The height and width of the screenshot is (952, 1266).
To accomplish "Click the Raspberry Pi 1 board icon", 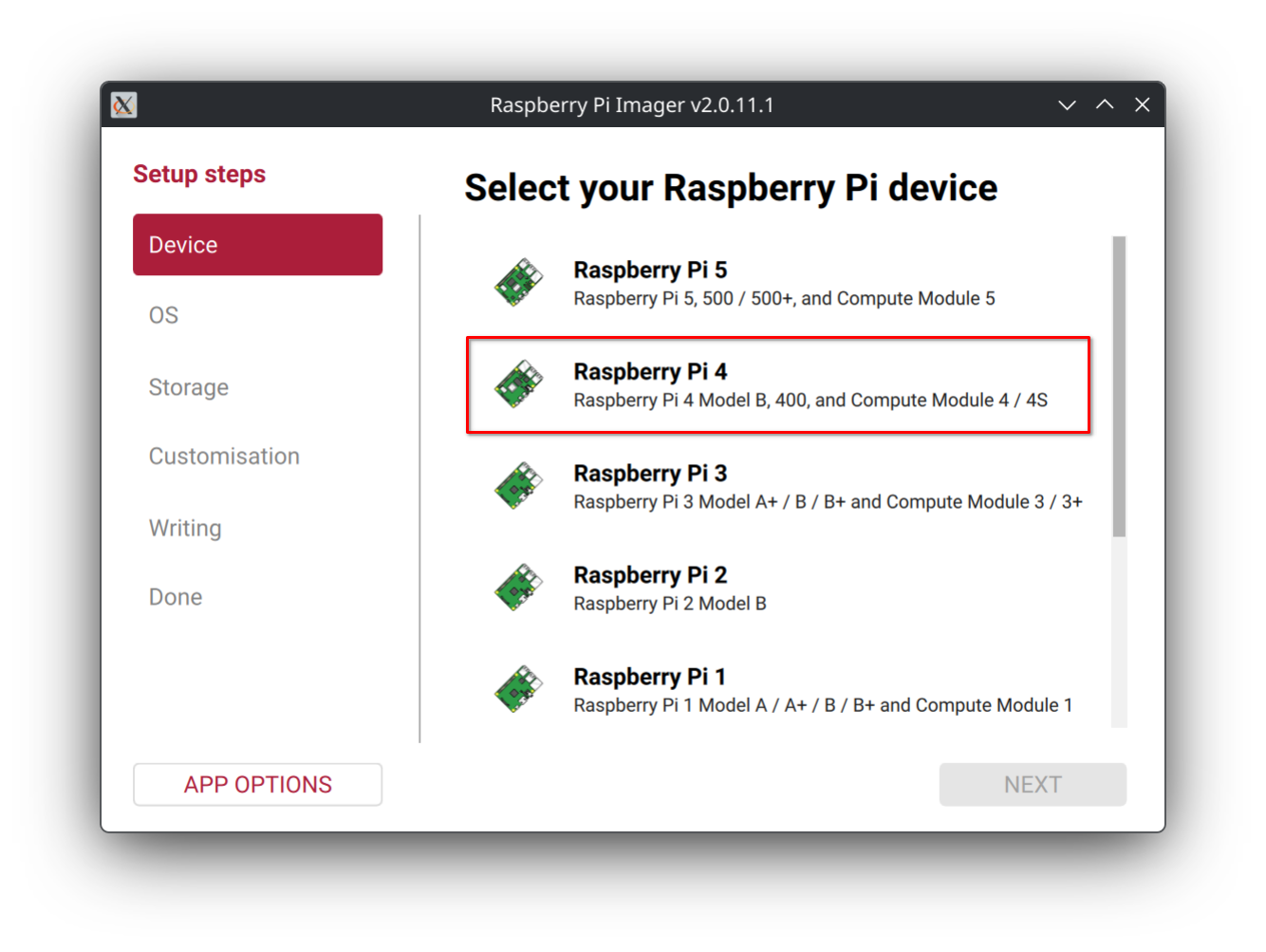I will (x=518, y=689).
